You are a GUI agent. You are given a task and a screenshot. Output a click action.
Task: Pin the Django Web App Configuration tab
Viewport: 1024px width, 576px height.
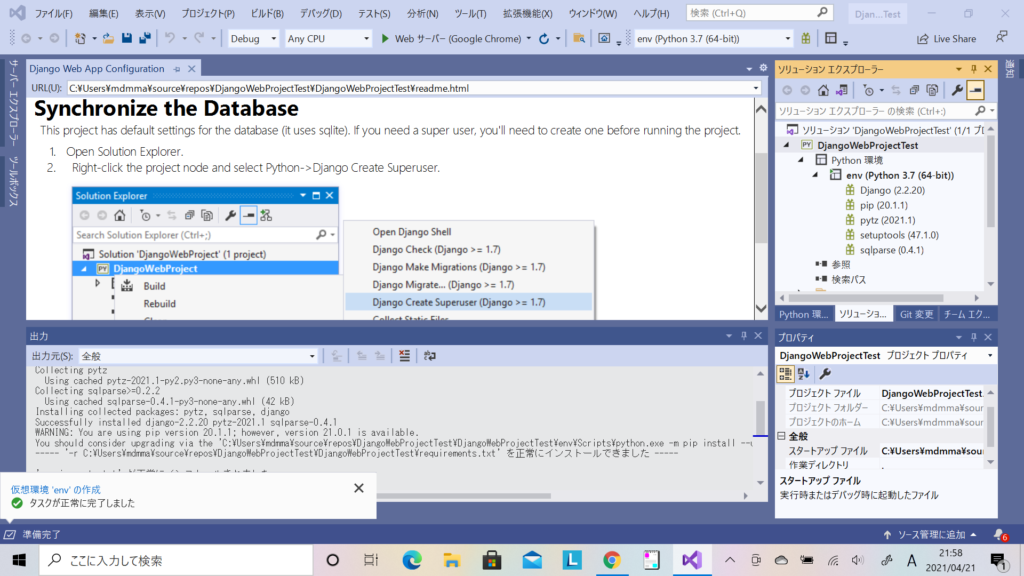177,69
